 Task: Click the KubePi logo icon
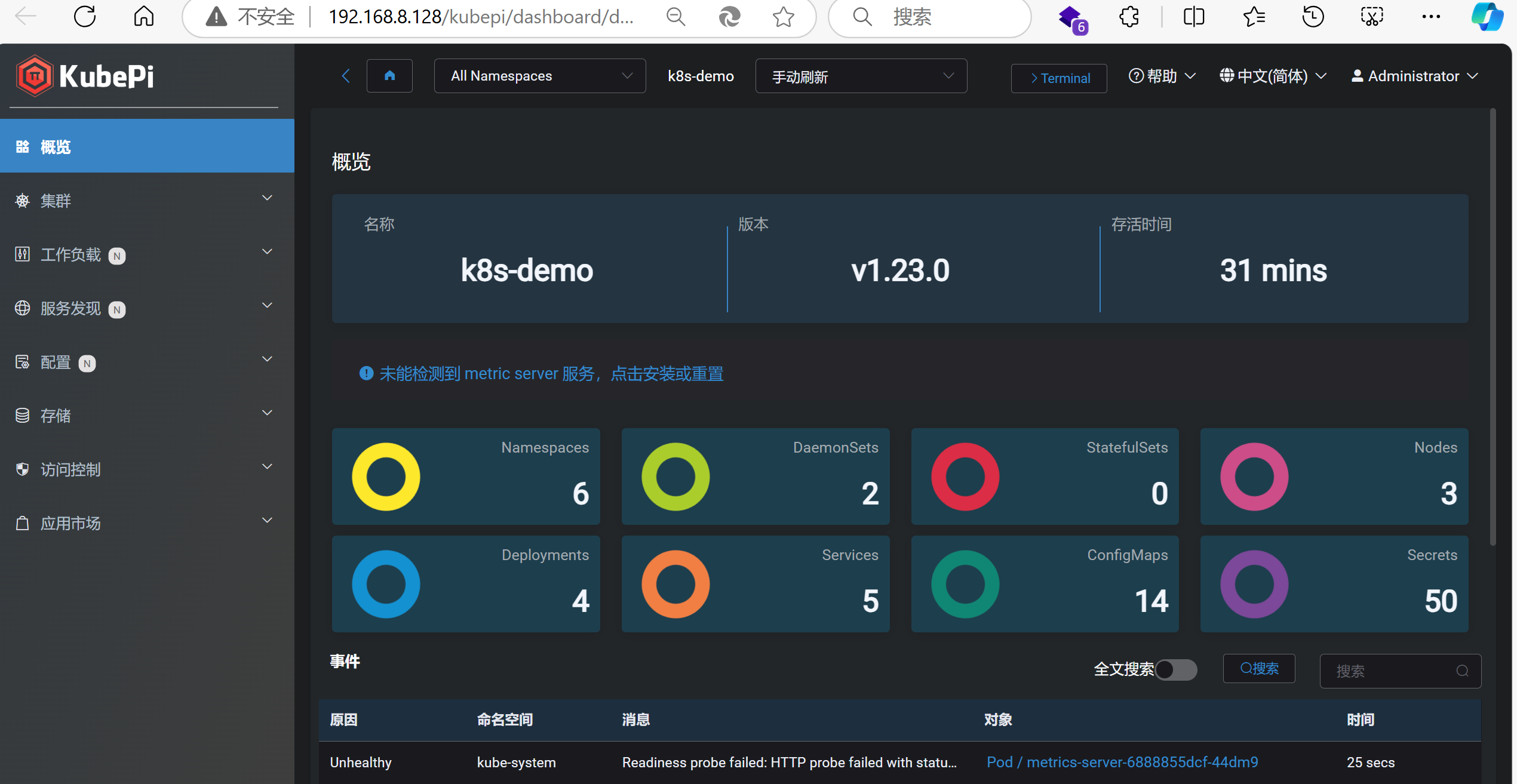35,76
